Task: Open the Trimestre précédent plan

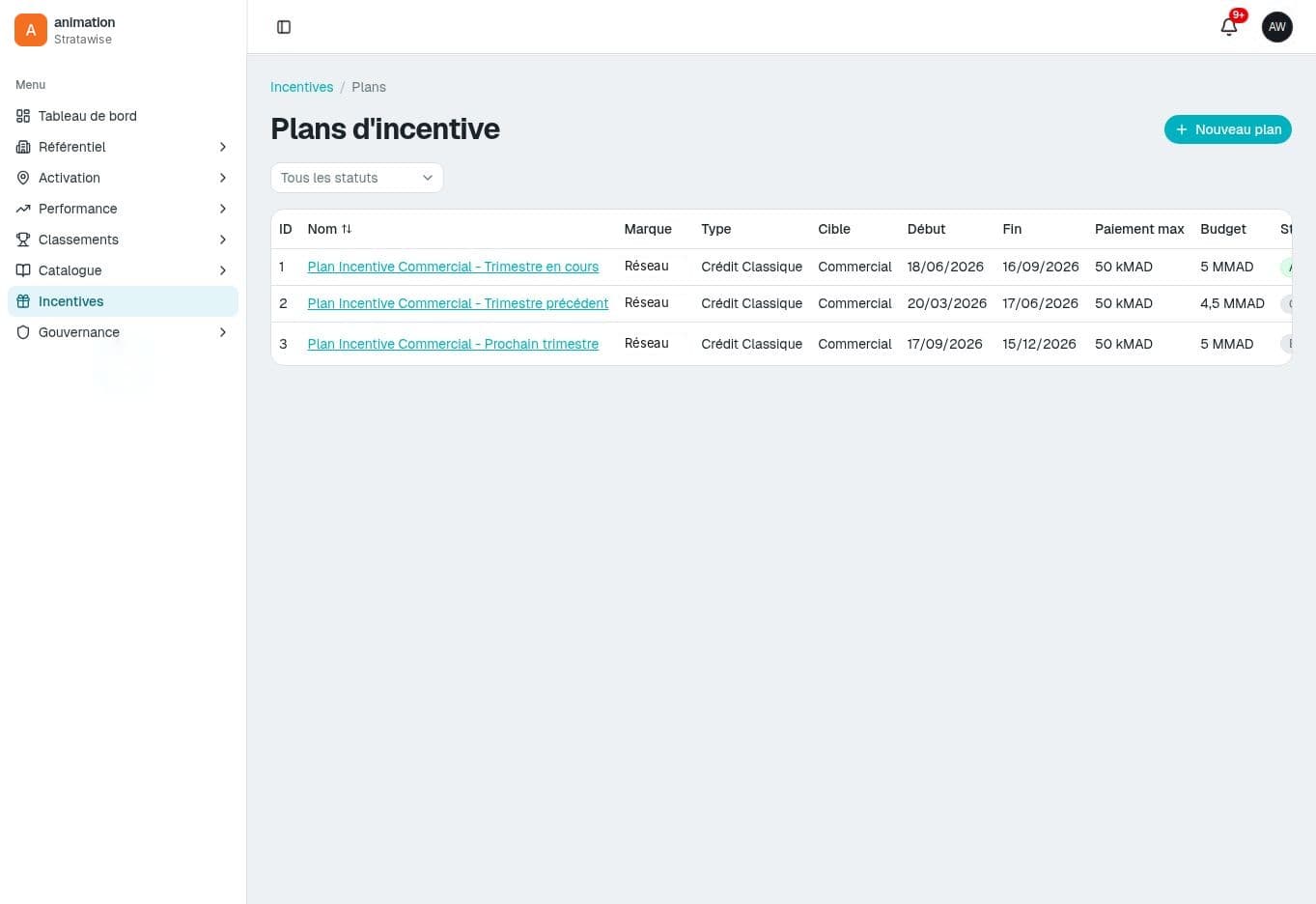Action: pyautogui.click(x=458, y=303)
